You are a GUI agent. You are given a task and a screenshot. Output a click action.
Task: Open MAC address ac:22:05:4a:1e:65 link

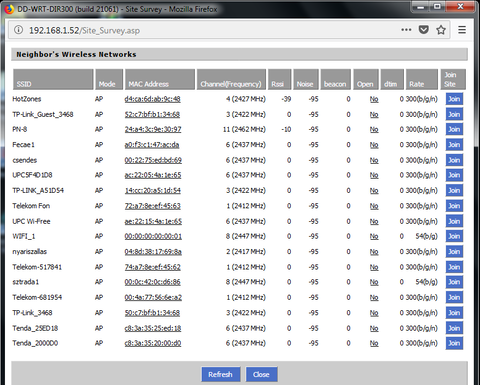click(x=153, y=175)
